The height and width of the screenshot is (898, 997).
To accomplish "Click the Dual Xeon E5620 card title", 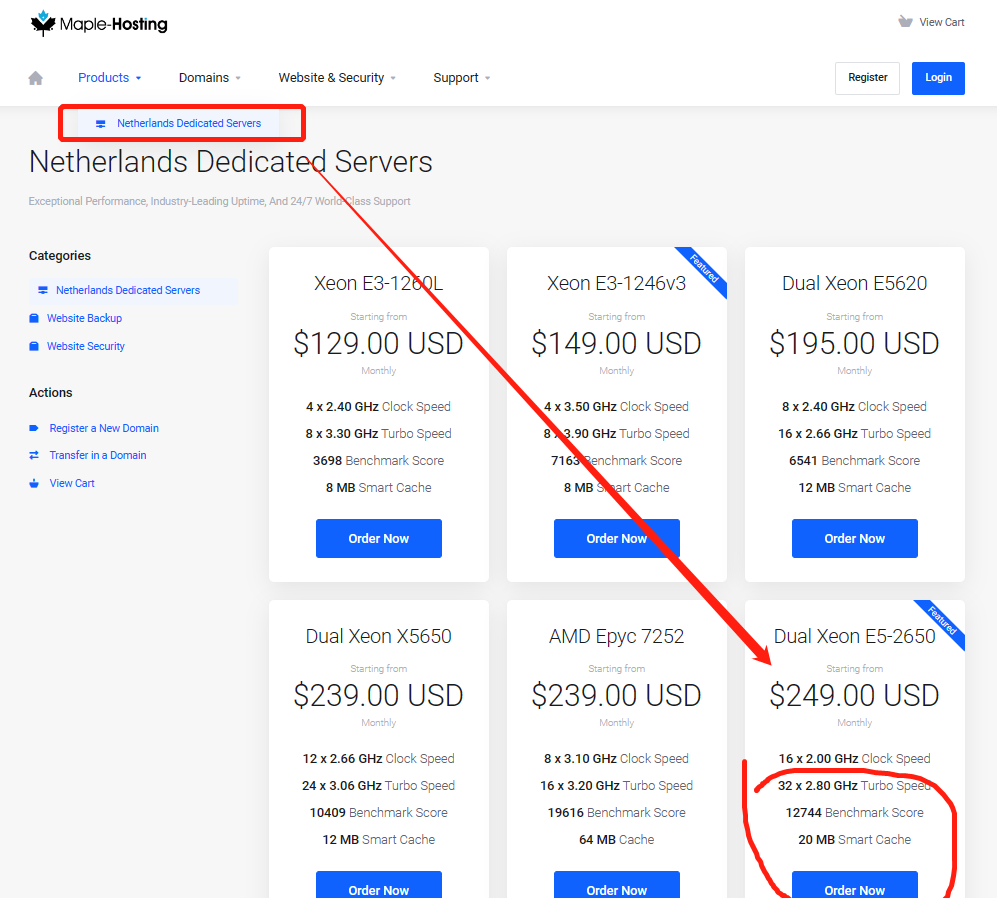I will [855, 283].
